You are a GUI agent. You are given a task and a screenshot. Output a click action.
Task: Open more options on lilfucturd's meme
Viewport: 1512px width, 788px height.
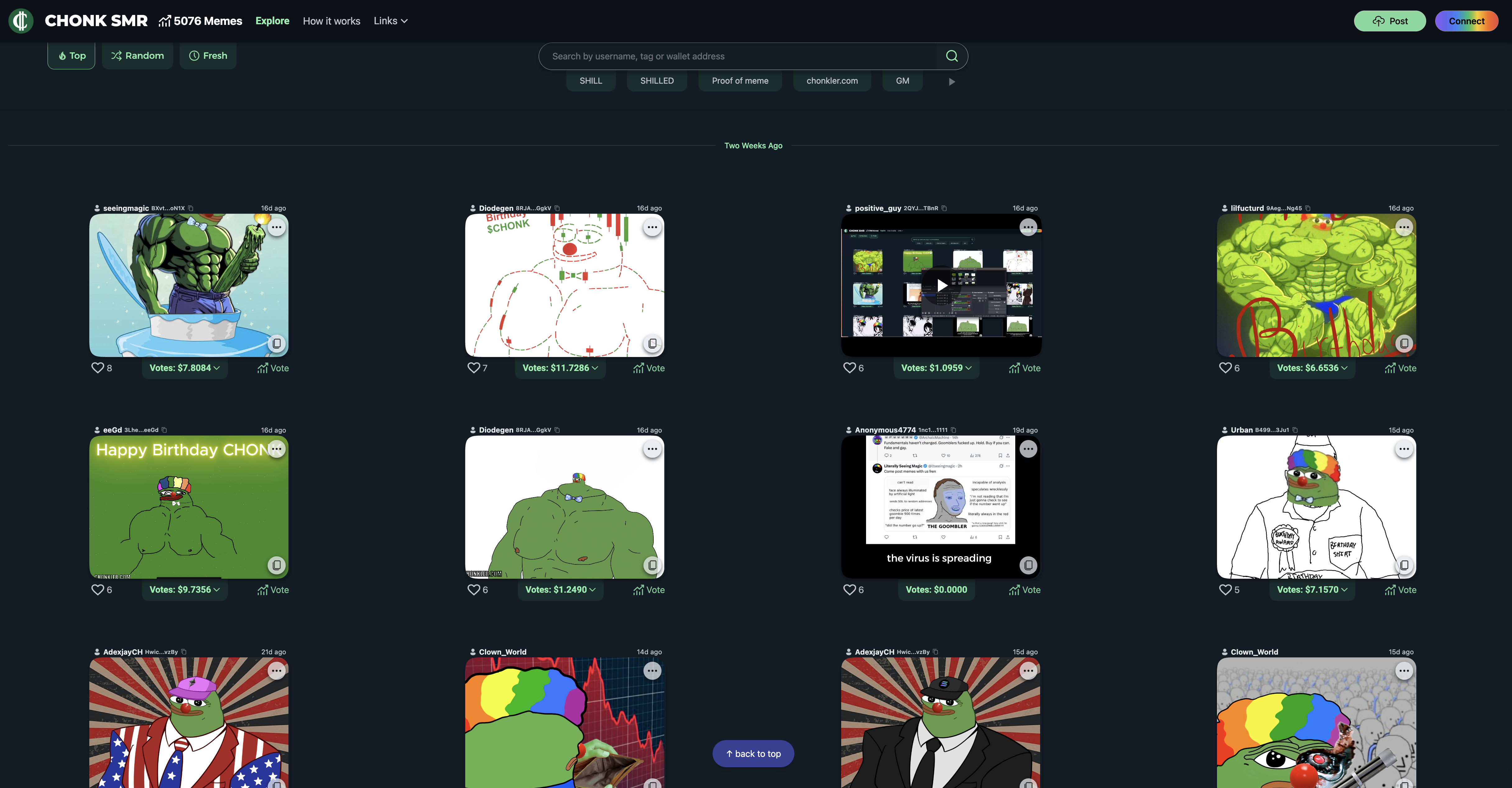(x=1404, y=227)
